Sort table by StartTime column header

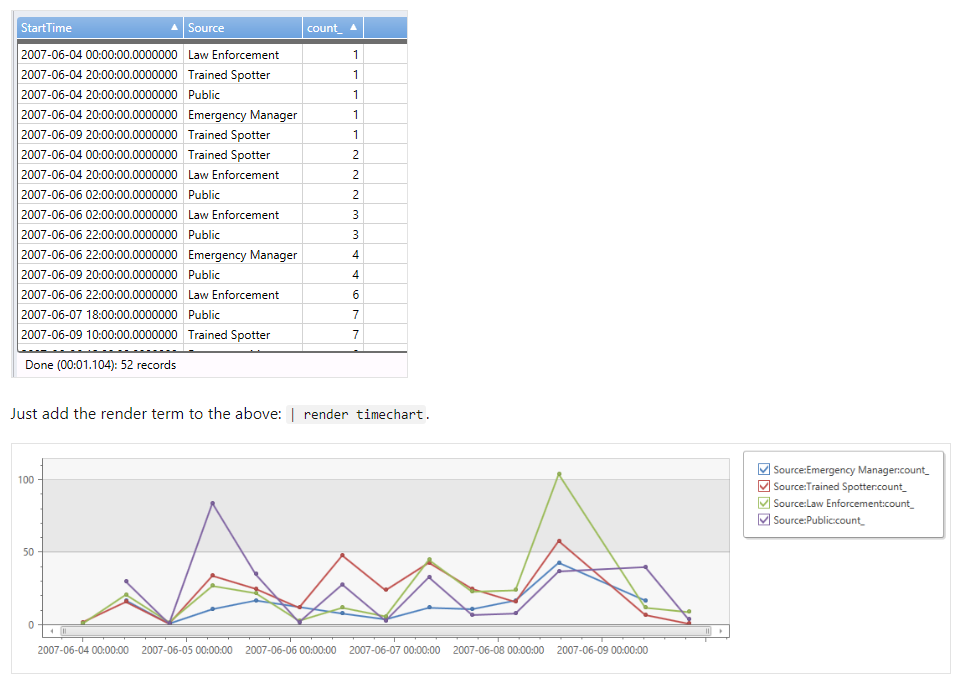(100, 28)
